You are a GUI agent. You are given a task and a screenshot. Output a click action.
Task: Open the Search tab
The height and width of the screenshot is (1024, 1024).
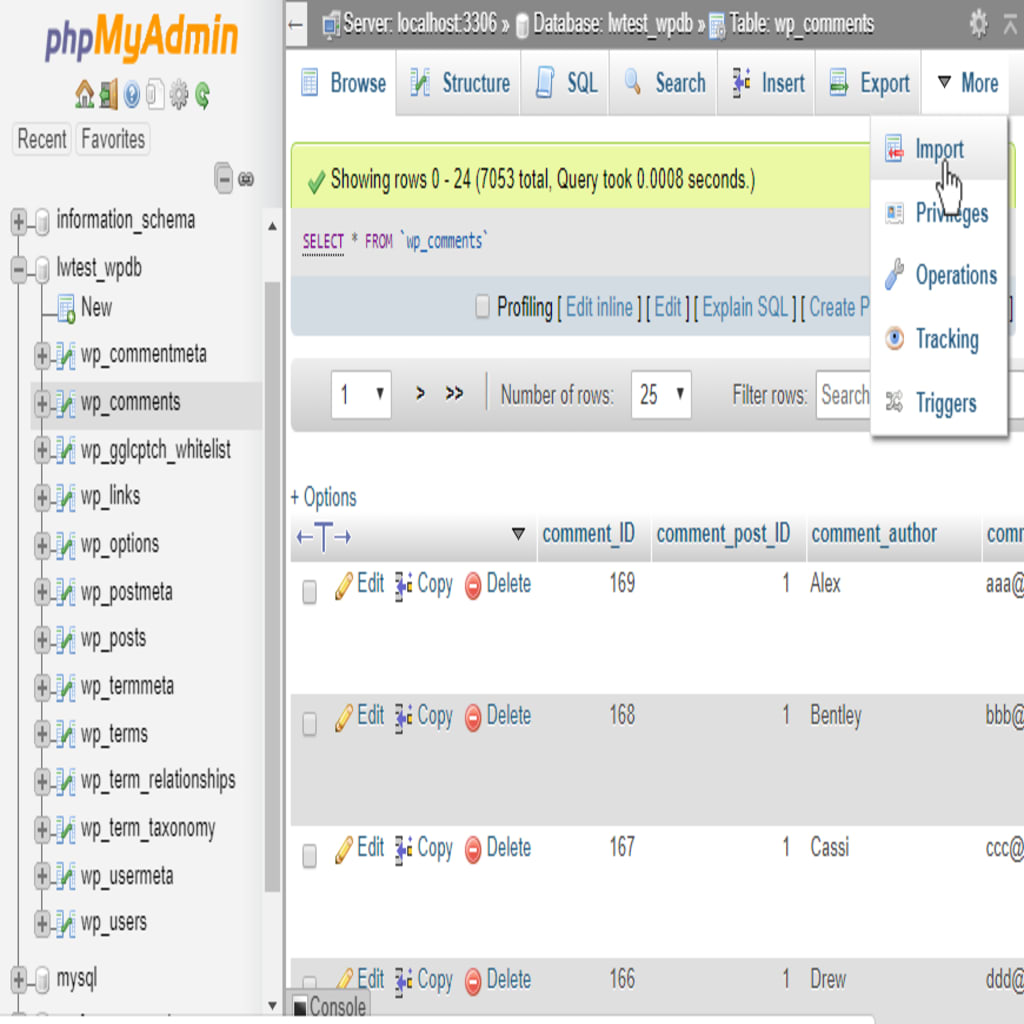pos(664,83)
